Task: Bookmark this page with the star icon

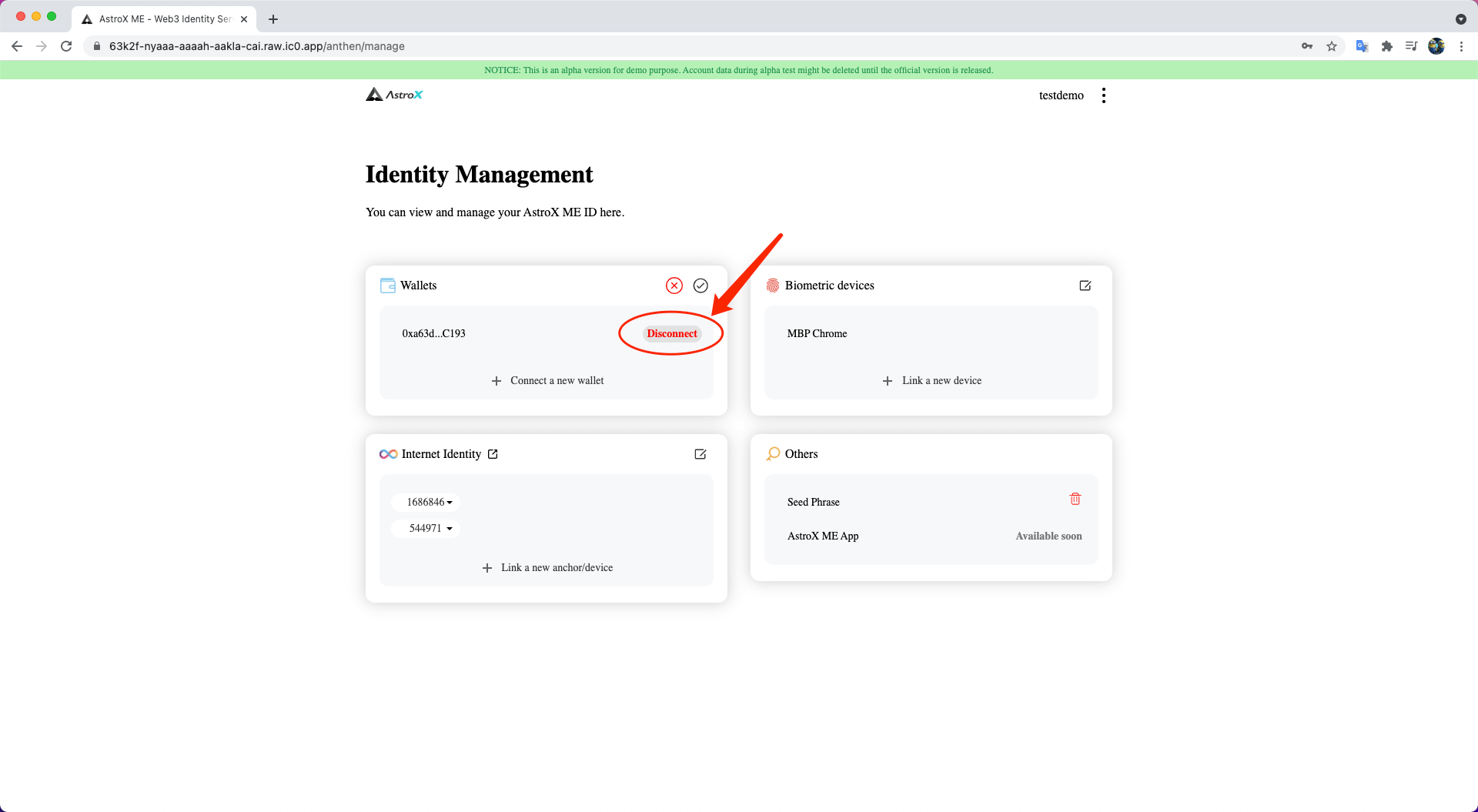Action: click(x=1332, y=46)
